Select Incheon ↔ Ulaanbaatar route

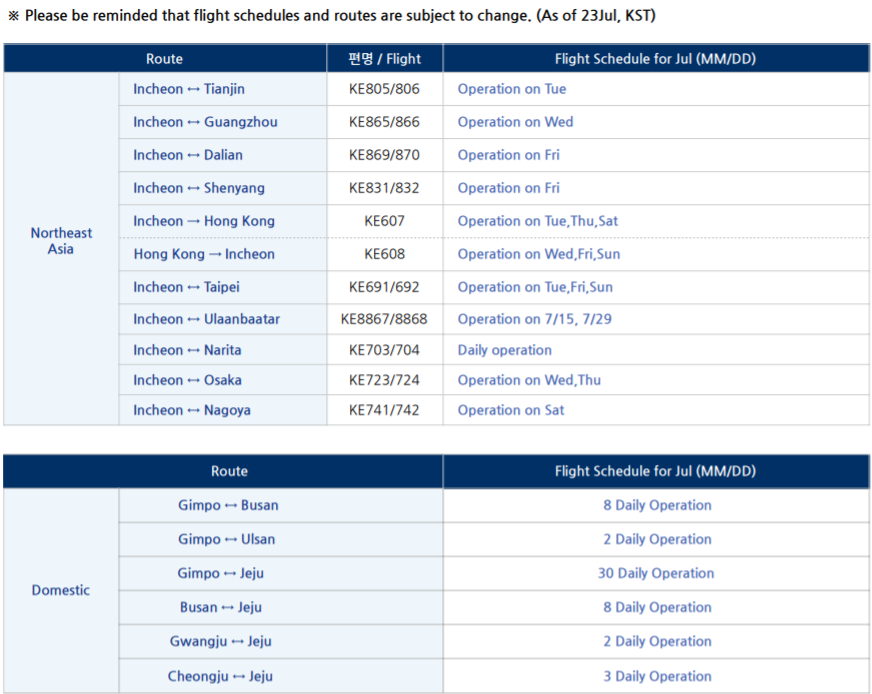(206, 319)
